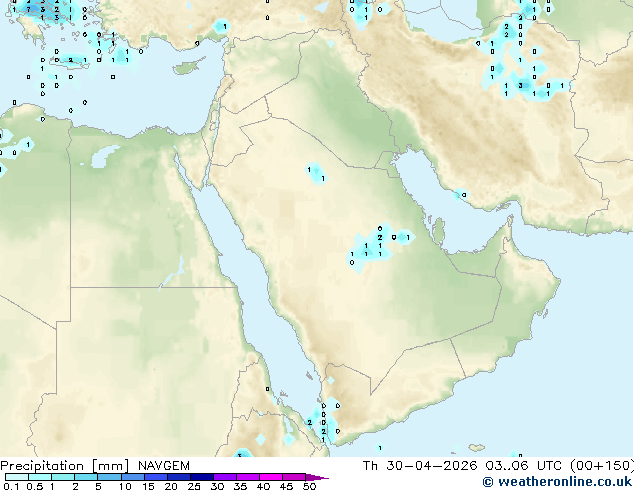Viewport: 634px width, 490px height.
Task: Click the '0.1' legend scale label
Action: (x=10, y=486)
